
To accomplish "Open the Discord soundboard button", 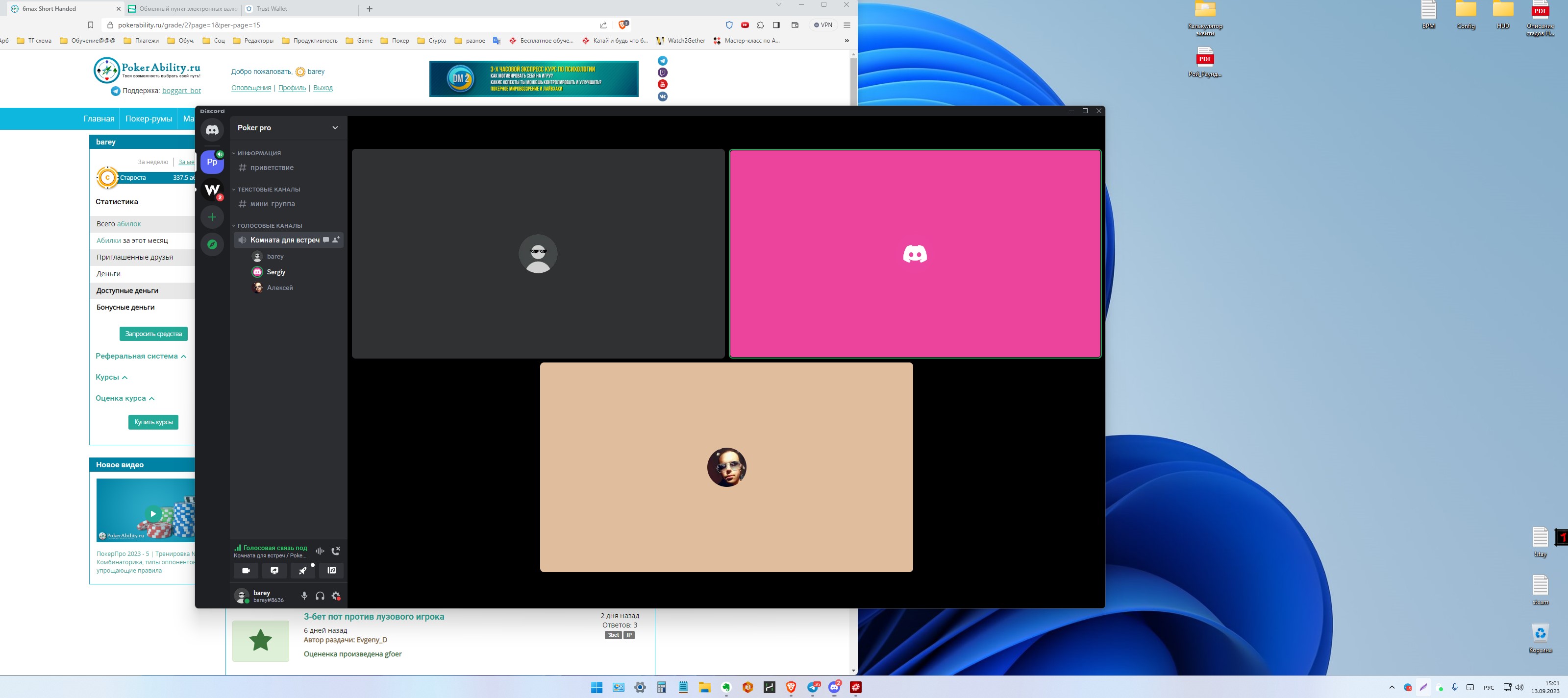I will coord(332,570).
